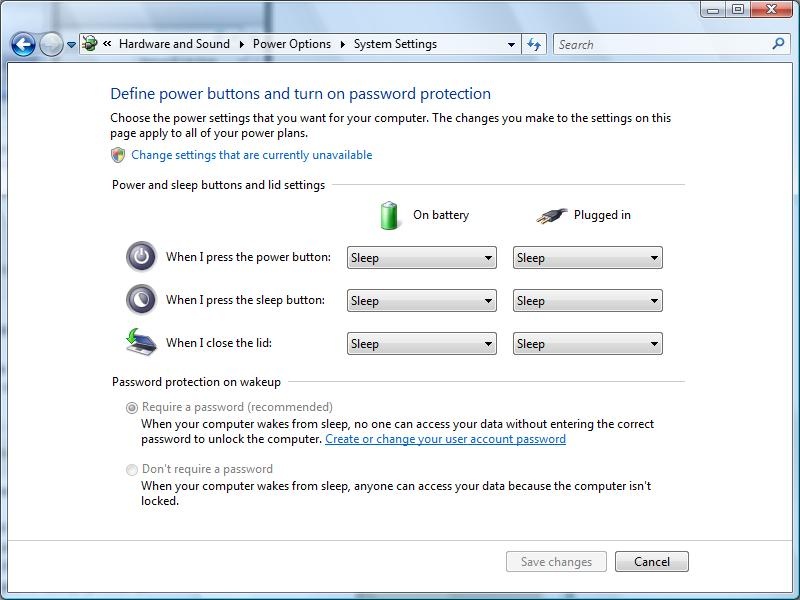Focus the Search input box
The image size is (800, 600).
tap(663, 44)
